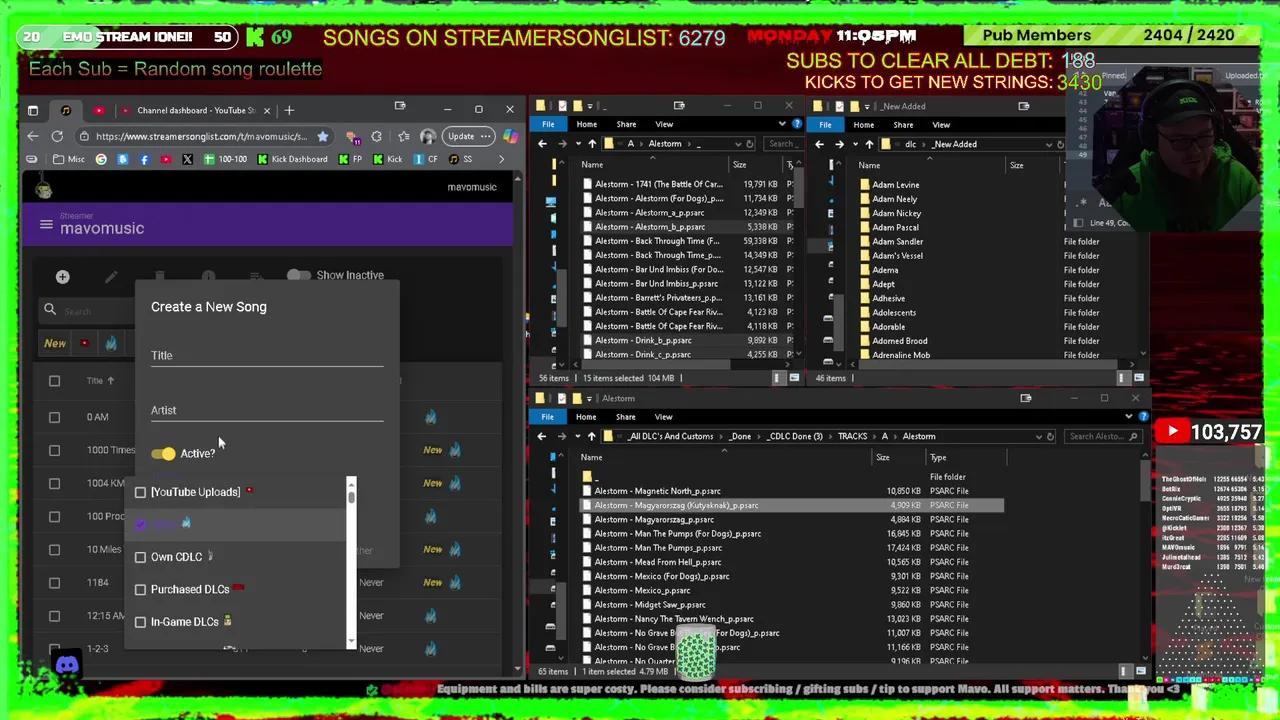The image size is (1280, 720).
Task: Click the dropdown list scrollbar in Create a New Song
Action: click(x=351, y=564)
